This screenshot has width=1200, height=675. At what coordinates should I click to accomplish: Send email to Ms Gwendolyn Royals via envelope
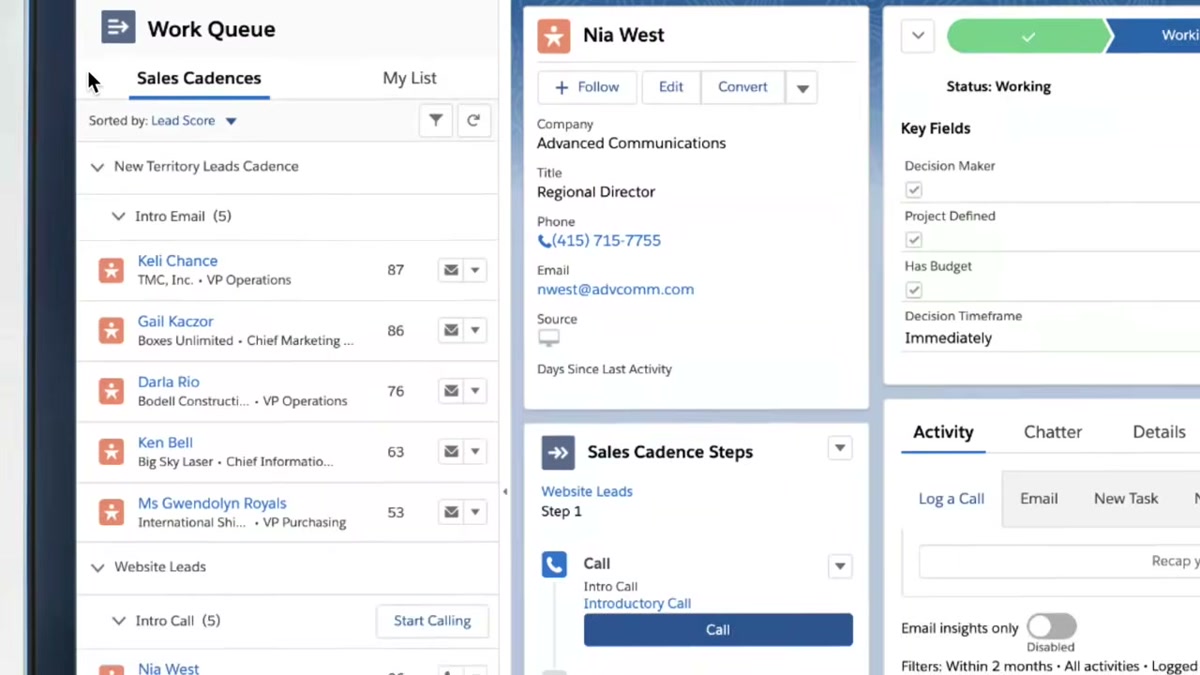click(x=451, y=512)
